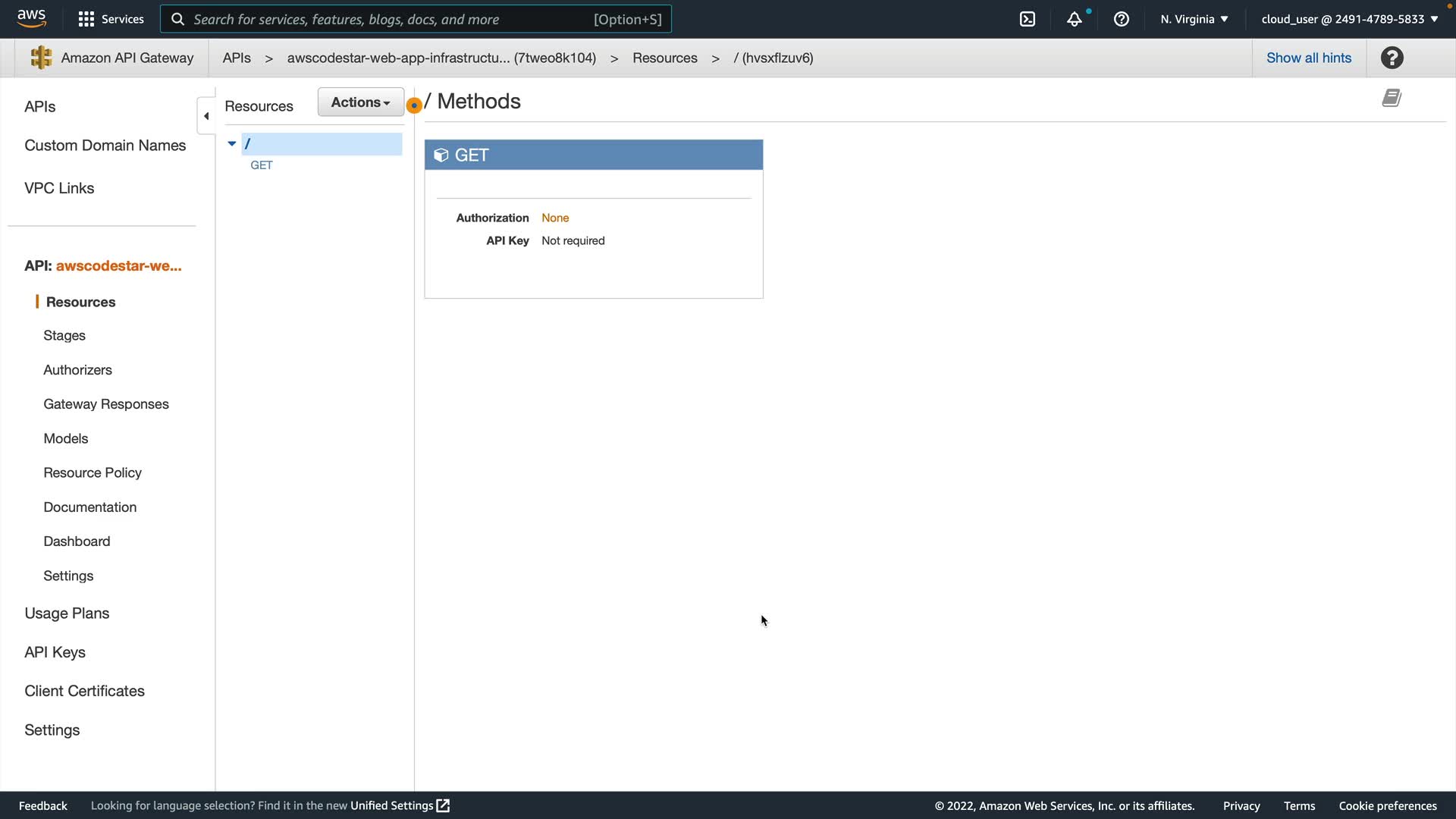Expand the N. Virginia region selector

point(1194,19)
